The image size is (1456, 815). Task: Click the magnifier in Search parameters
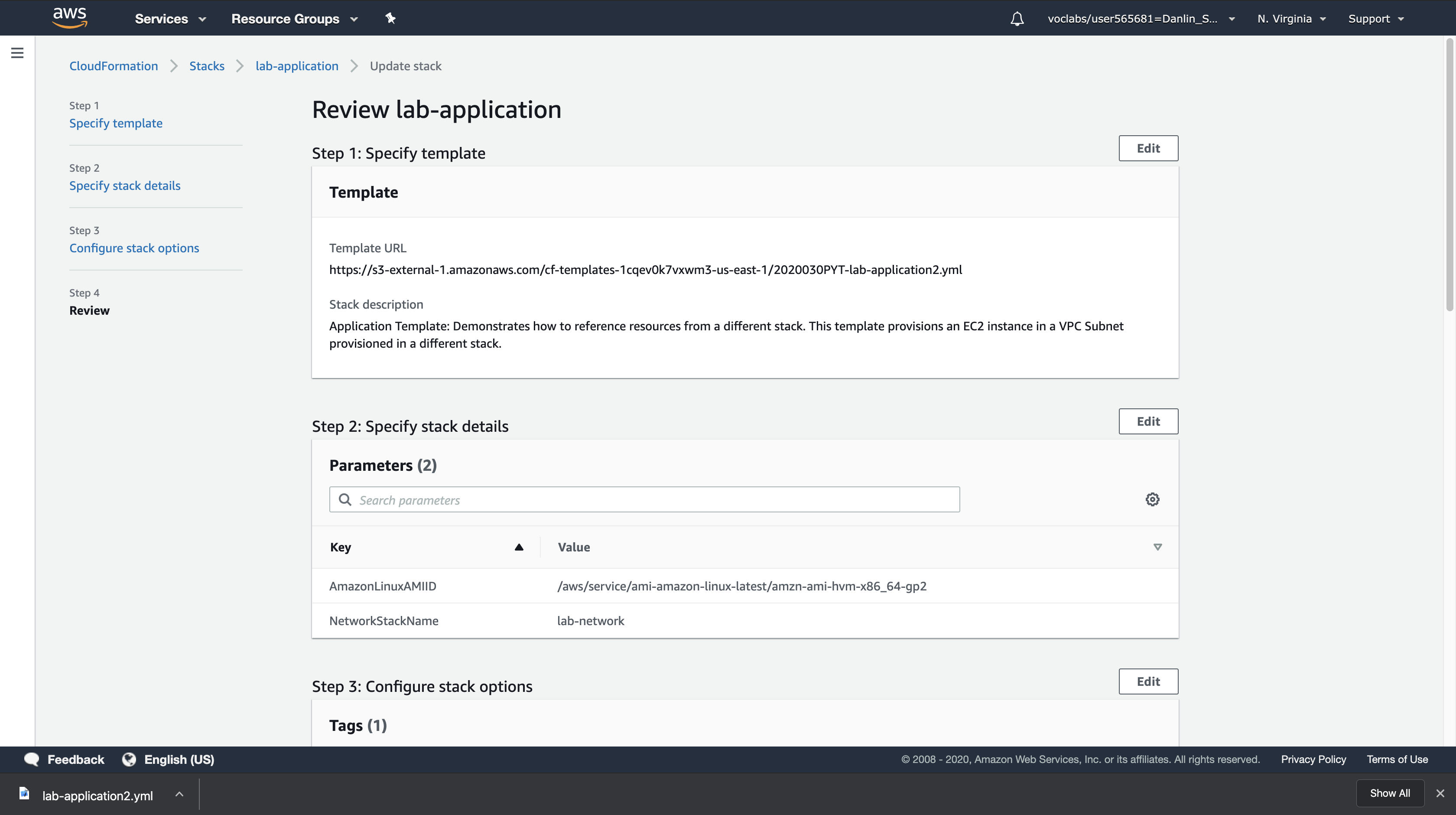[x=345, y=499]
